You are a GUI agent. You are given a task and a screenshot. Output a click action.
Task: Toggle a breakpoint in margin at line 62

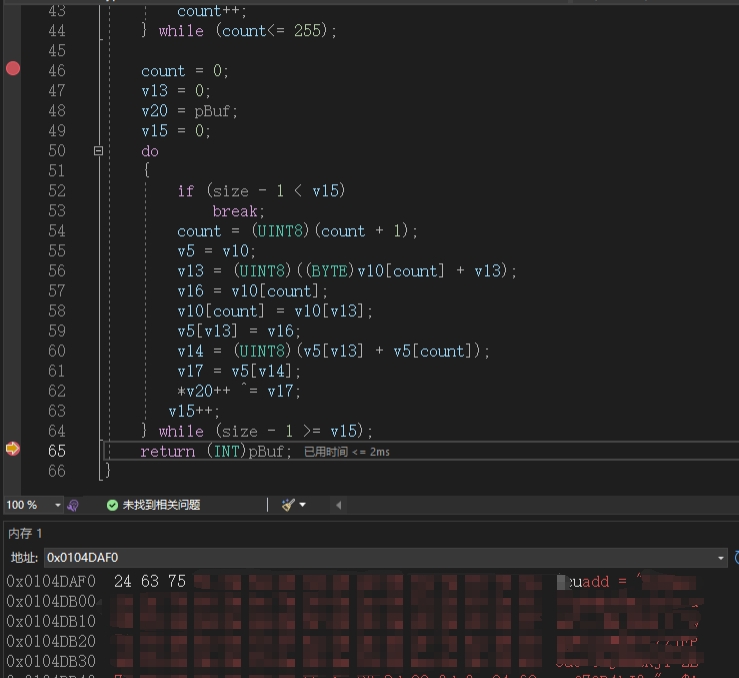coord(13,391)
